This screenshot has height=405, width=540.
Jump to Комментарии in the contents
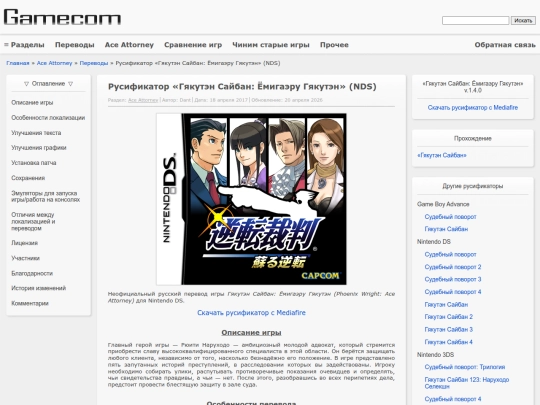click(30, 303)
